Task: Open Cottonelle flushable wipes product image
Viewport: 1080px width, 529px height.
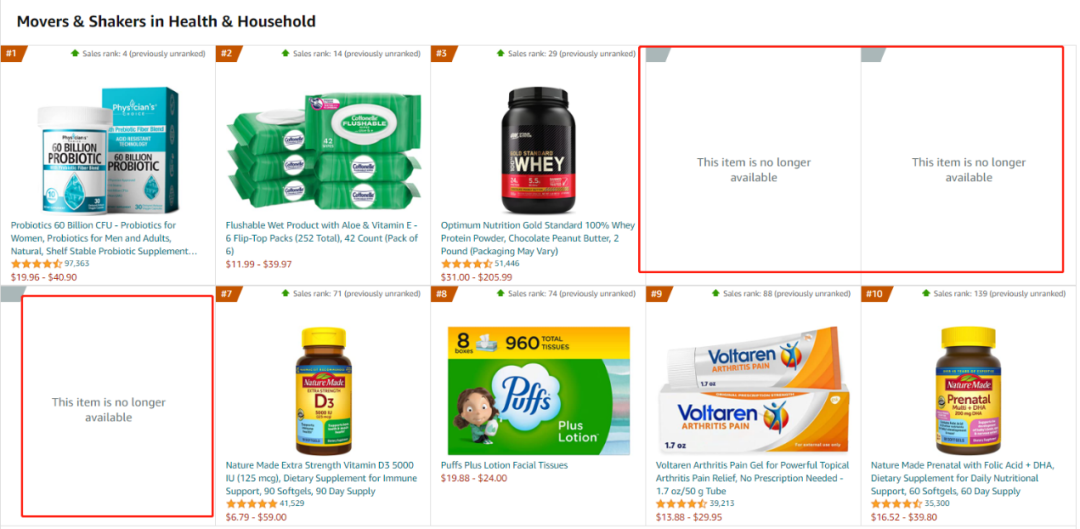Action: 322,150
